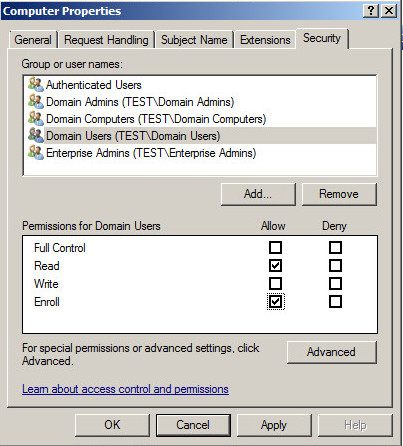
Task: Uncheck the Allow Read permission
Action: (x=275, y=266)
